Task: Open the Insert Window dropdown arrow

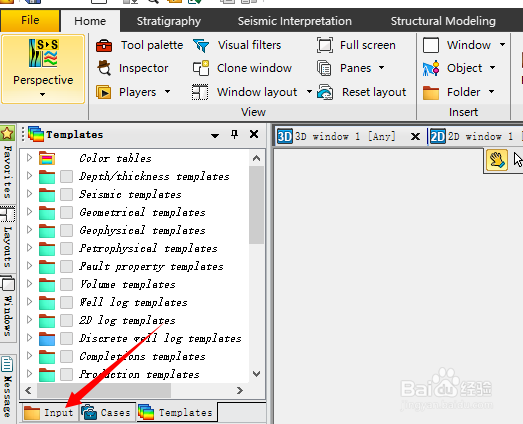Action: point(502,44)
